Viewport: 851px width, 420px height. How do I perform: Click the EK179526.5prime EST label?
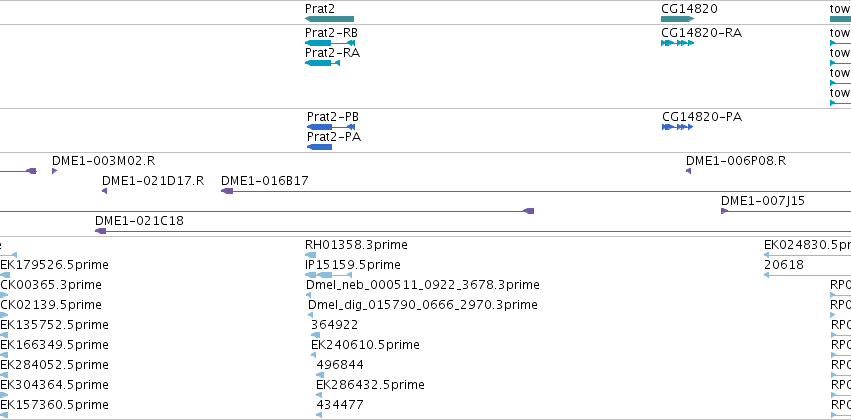click(x=54, y=265)
